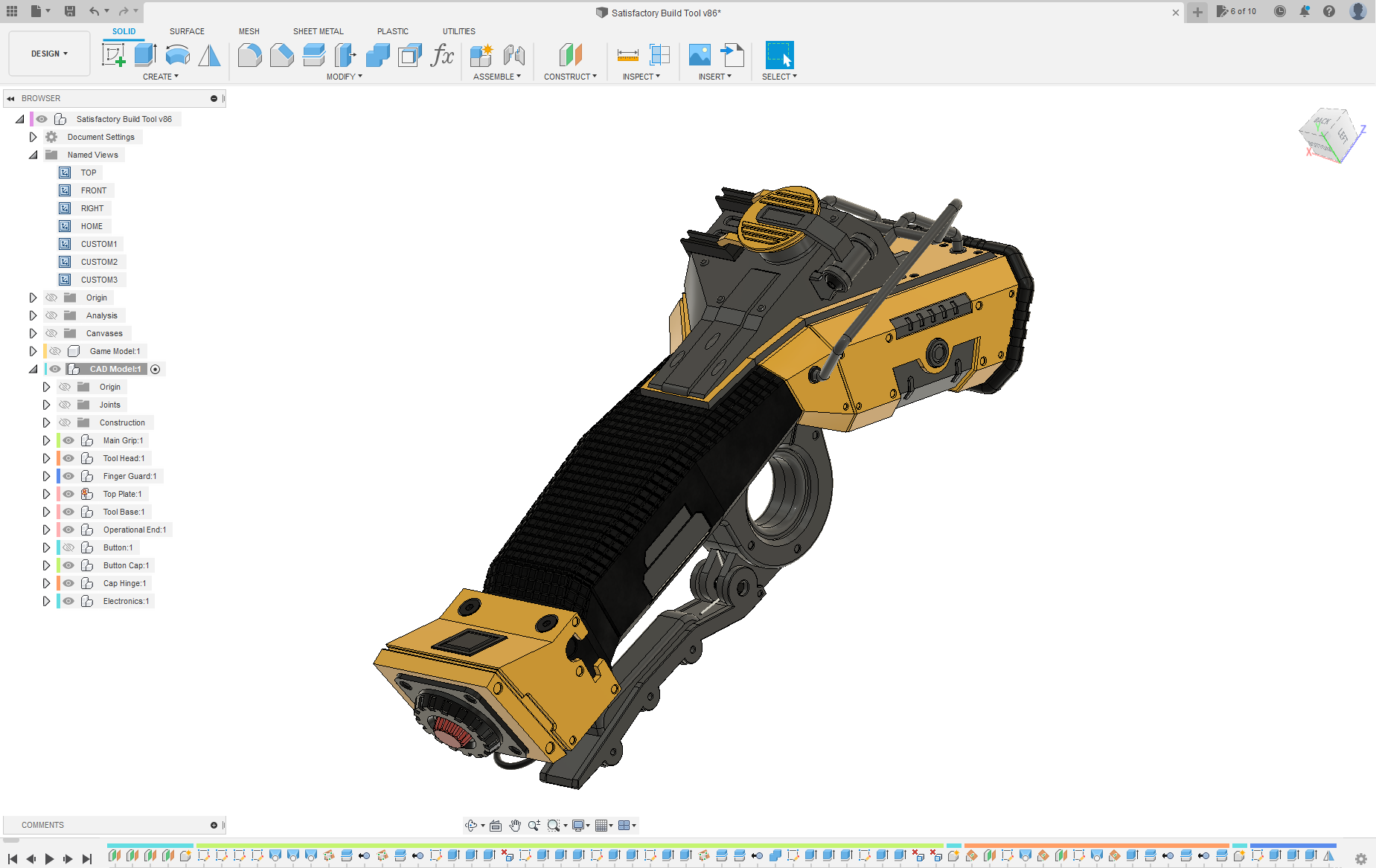The width and height of the screenshot is (1376, 868).
Task: Switch to the SHEET METAL tab
Action: coord(318,31)
